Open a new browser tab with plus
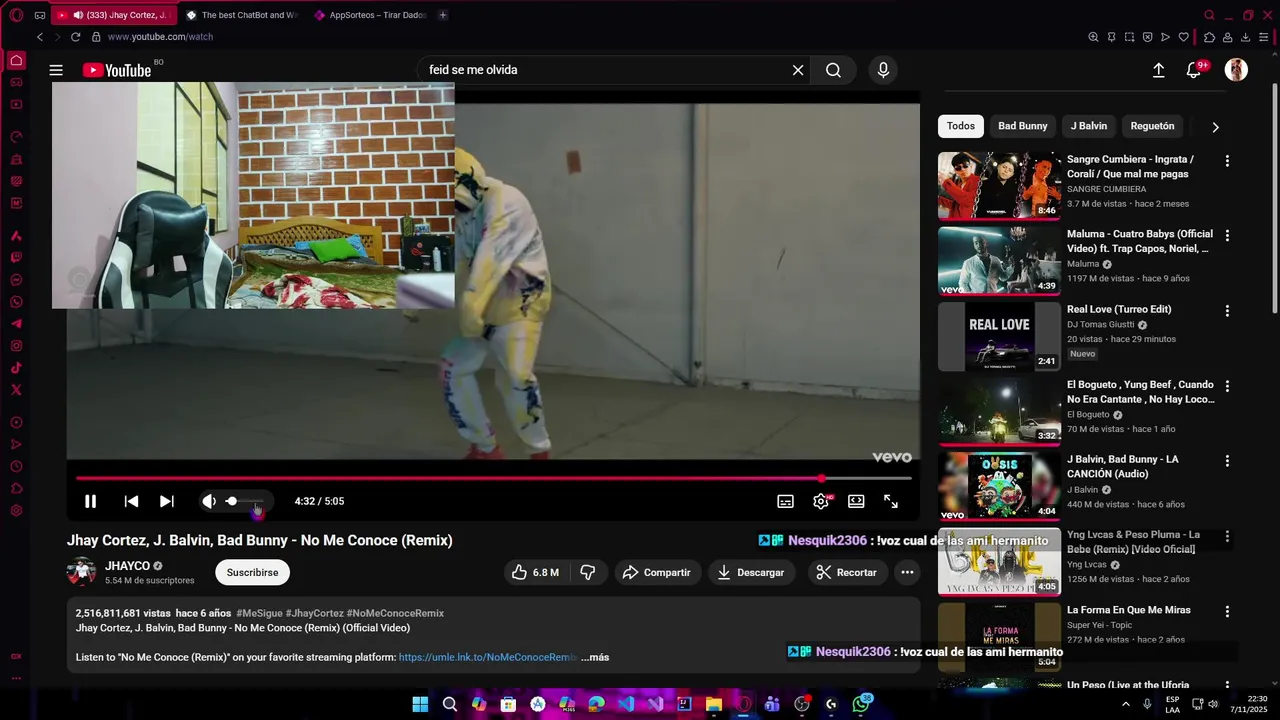 tap(443, 15)
